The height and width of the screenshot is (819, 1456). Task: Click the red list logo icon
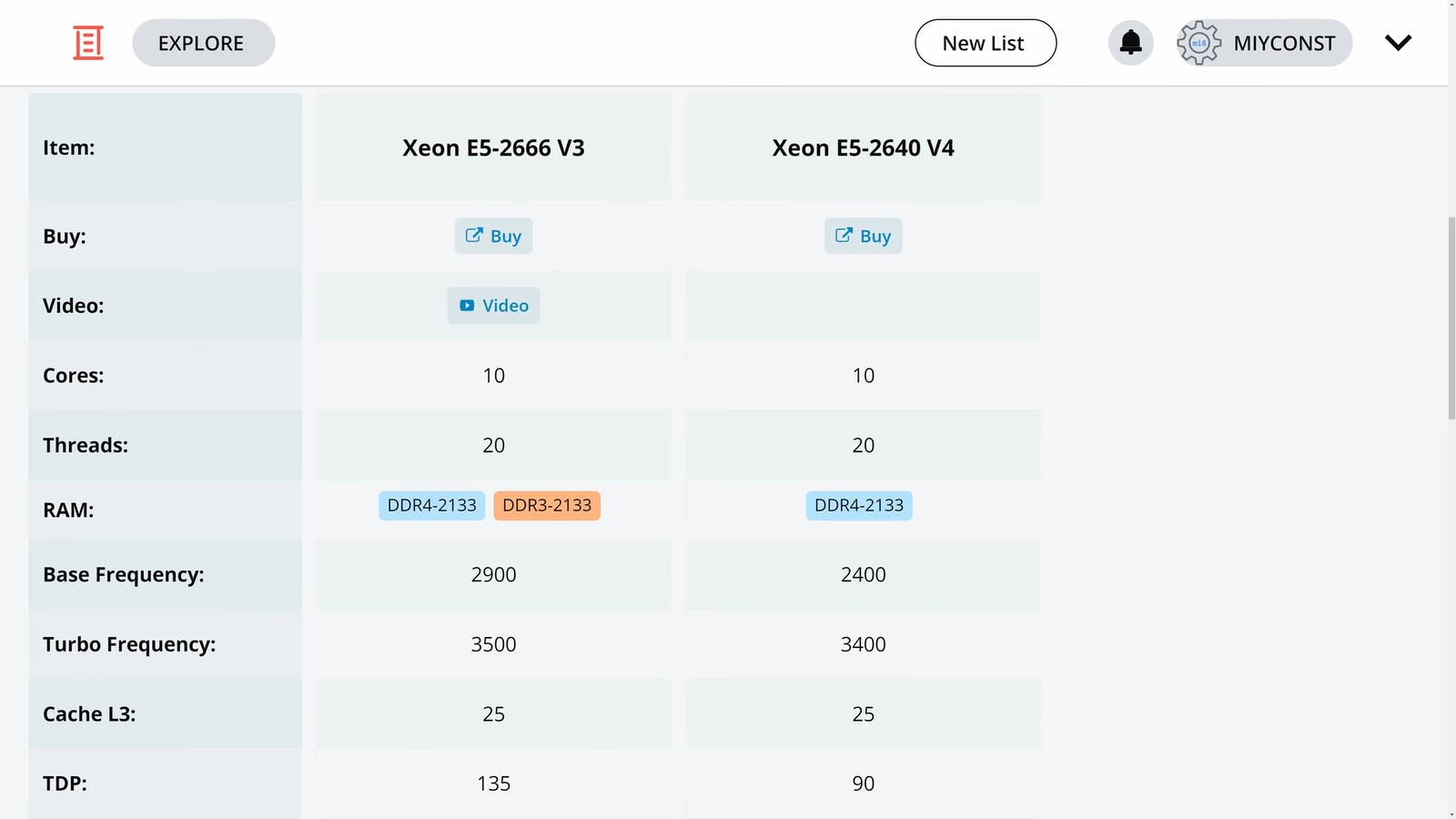[x=88, y=43]
